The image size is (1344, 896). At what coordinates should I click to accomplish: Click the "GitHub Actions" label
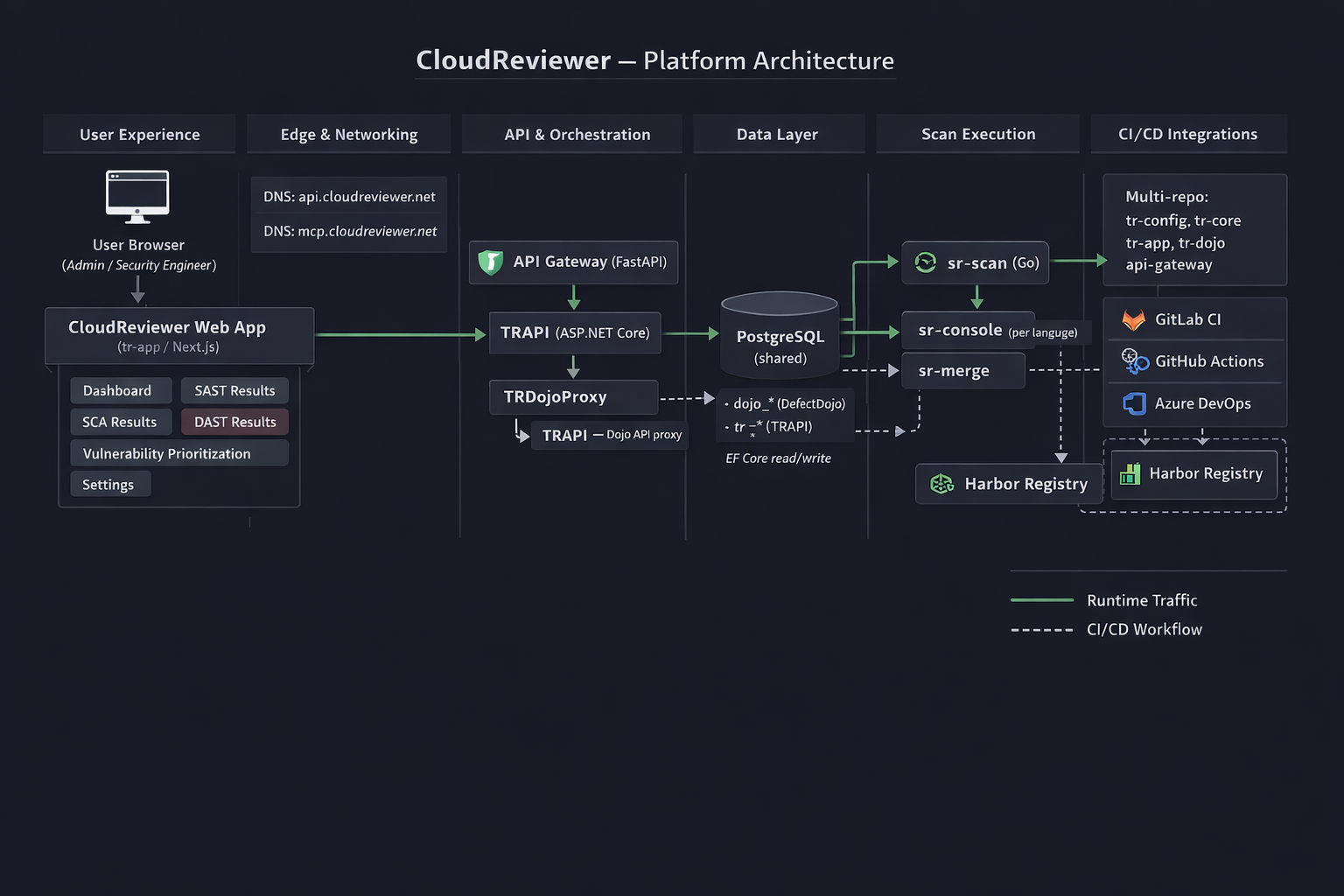(1209, 361)
